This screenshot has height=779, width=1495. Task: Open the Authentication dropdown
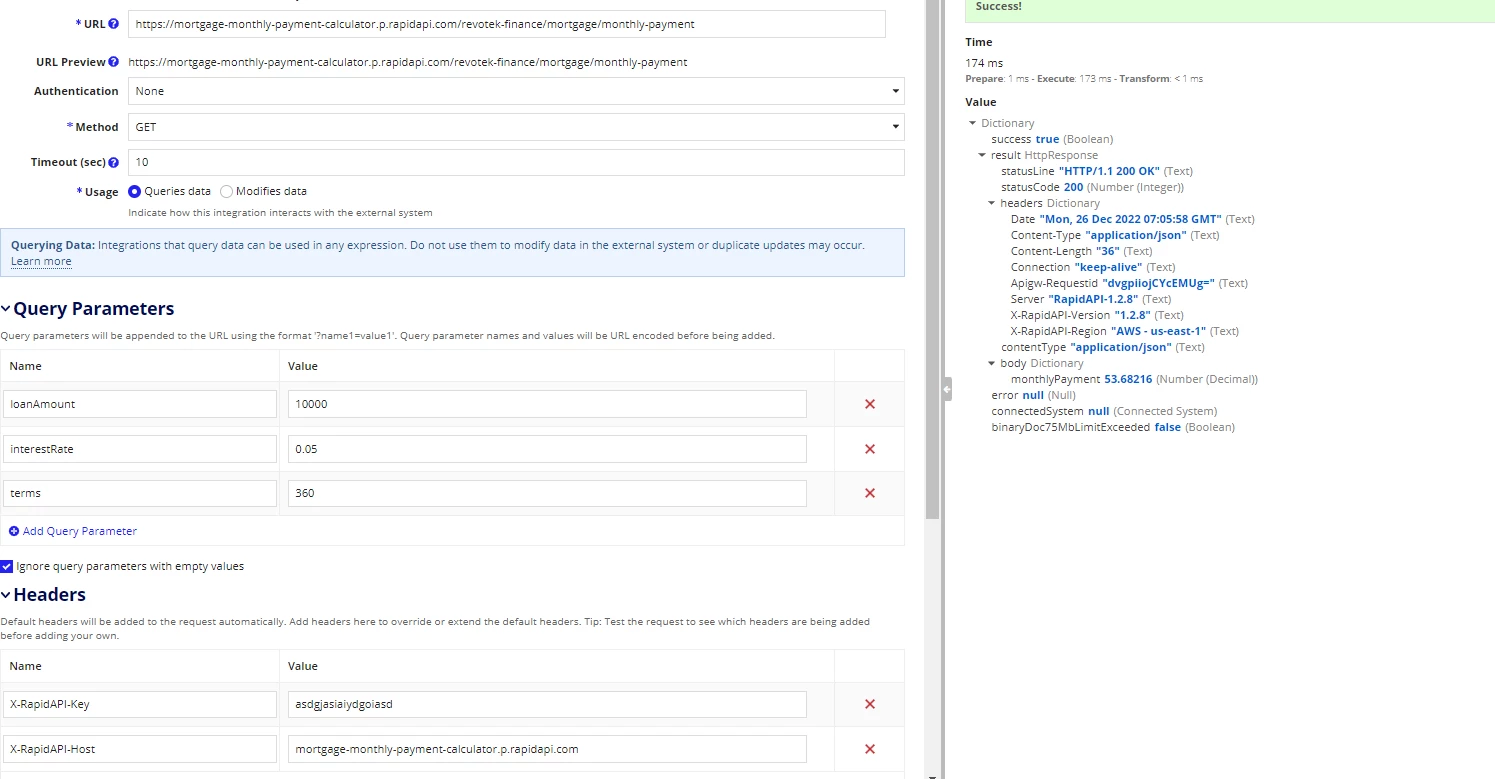[x=516, y=91]
